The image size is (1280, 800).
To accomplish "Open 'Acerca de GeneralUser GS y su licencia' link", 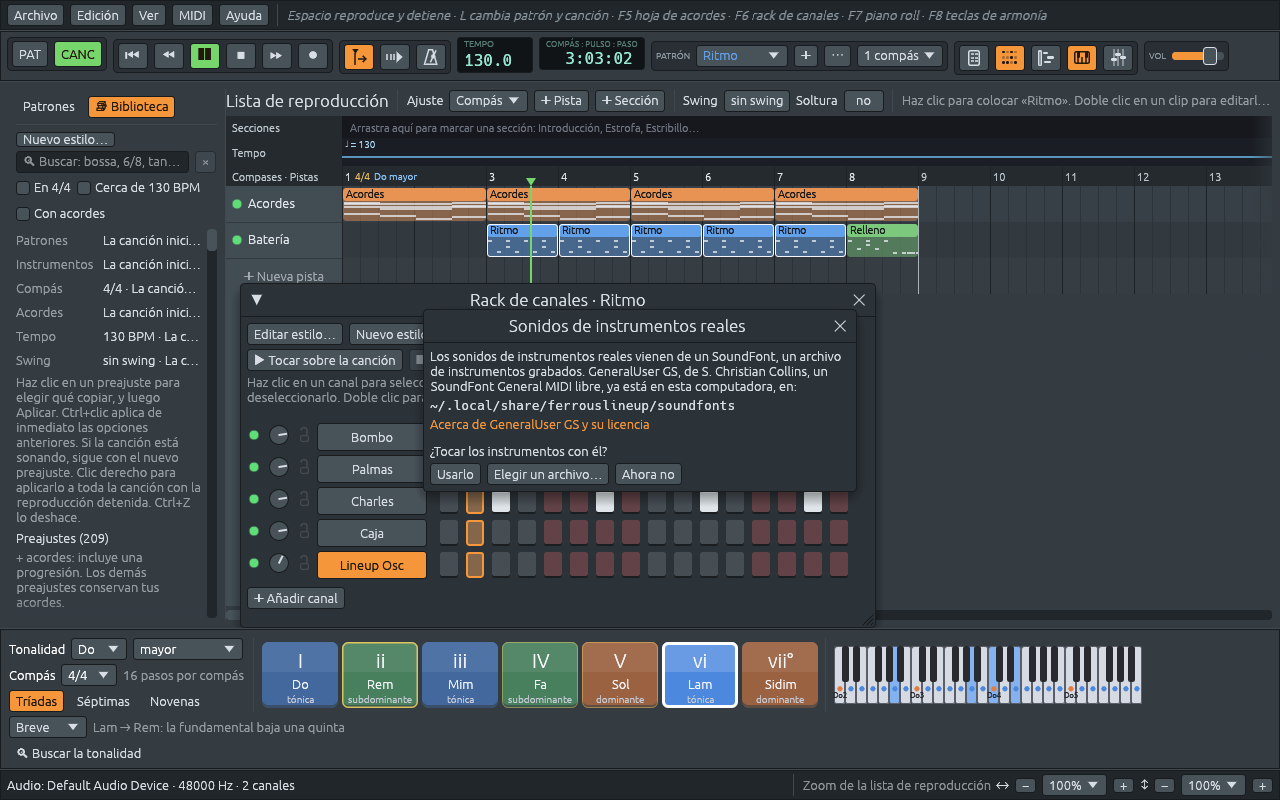I will [539, 424].
